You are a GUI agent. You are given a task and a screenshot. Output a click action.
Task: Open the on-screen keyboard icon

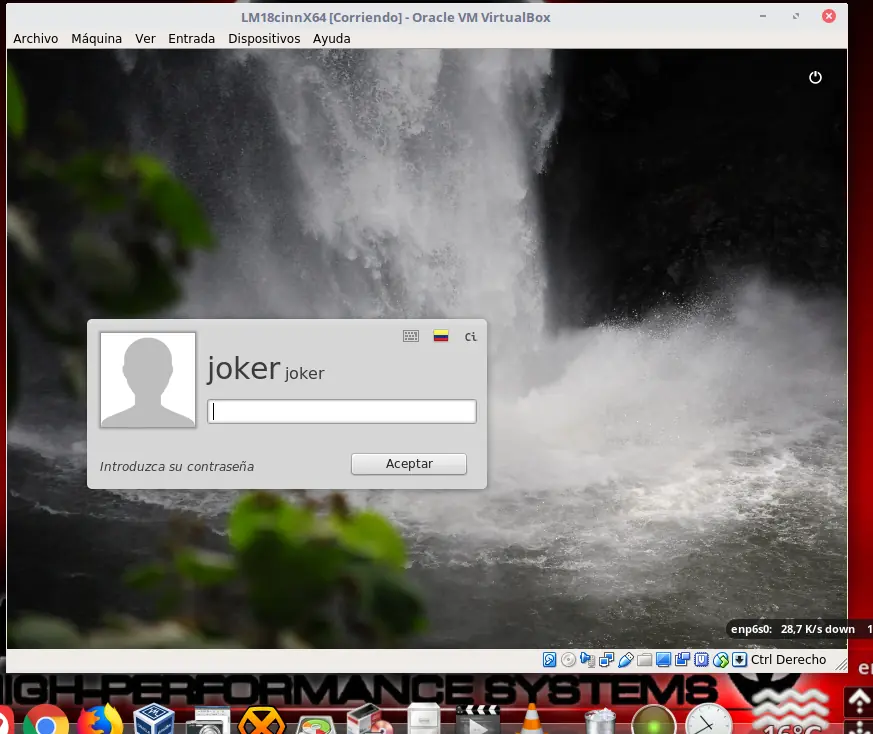[411, 336]
